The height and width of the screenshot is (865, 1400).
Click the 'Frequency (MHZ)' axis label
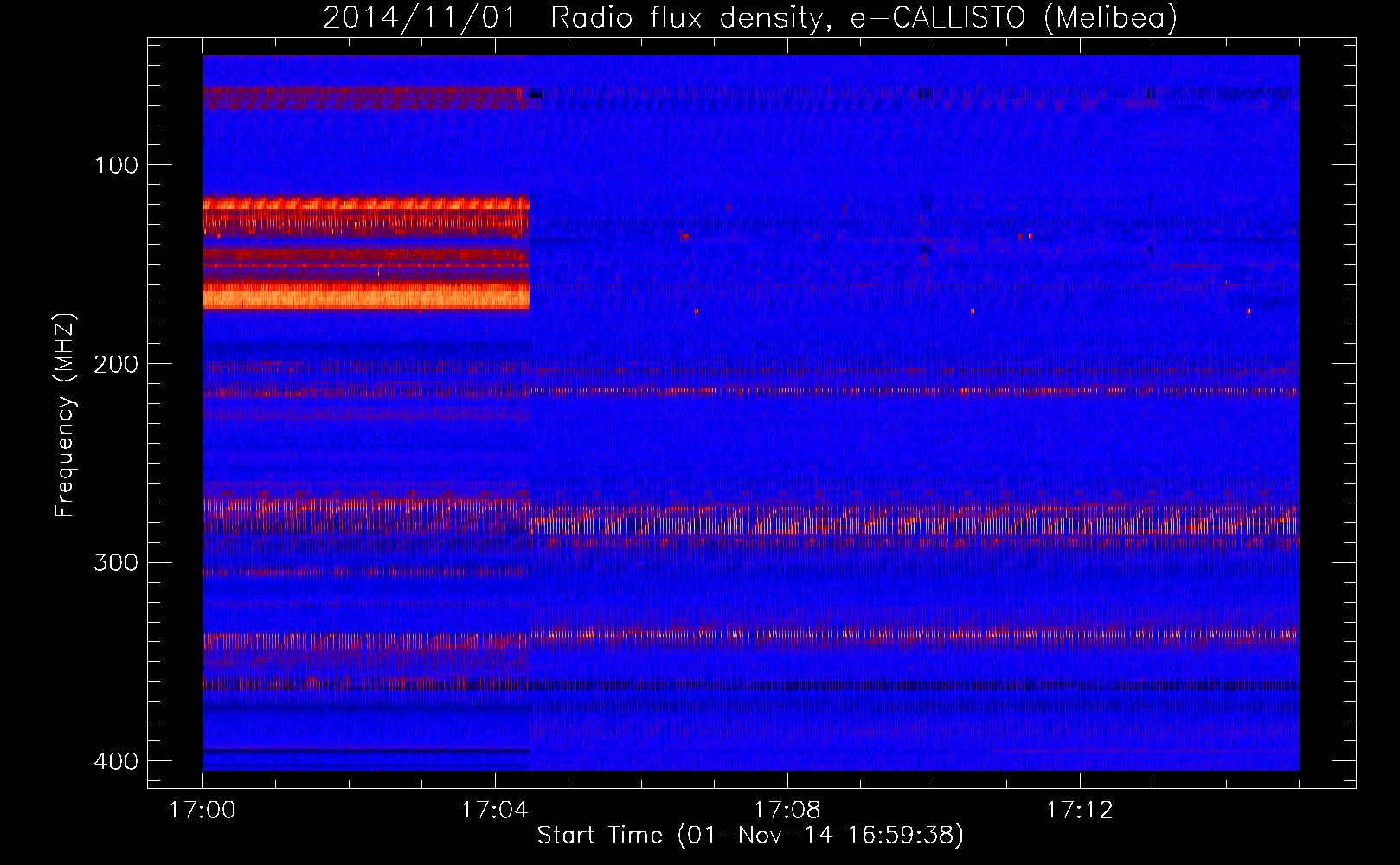tap(65, 415)
